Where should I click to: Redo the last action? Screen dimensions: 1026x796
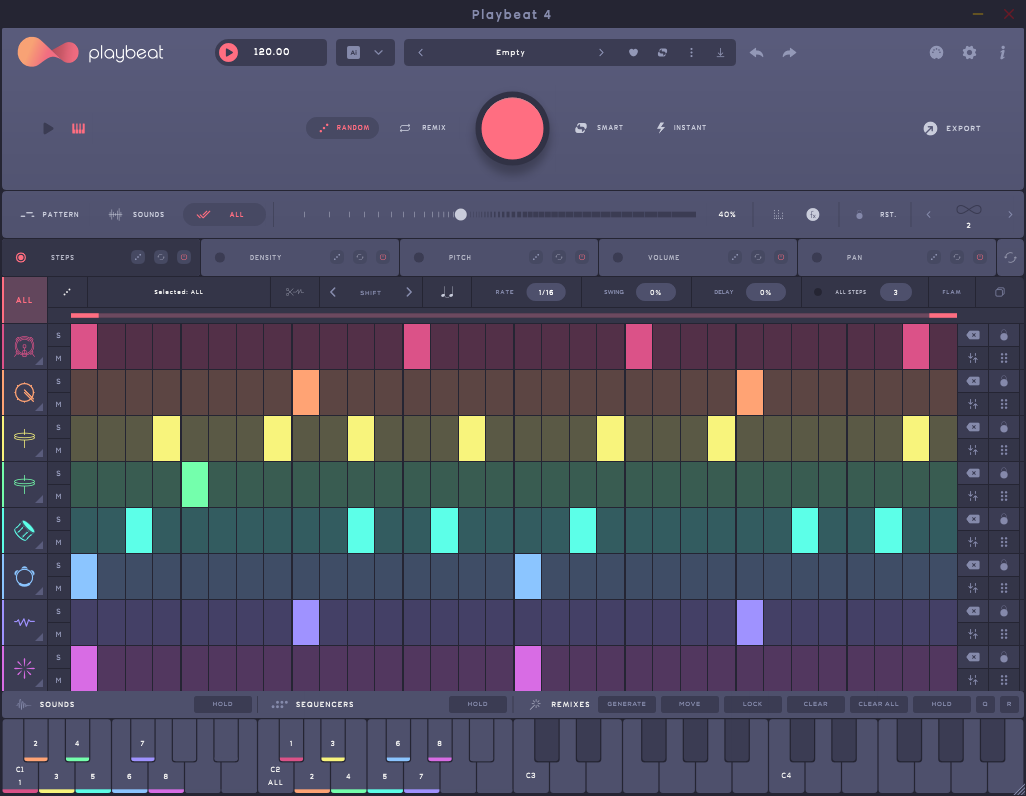tap(789, 52)
